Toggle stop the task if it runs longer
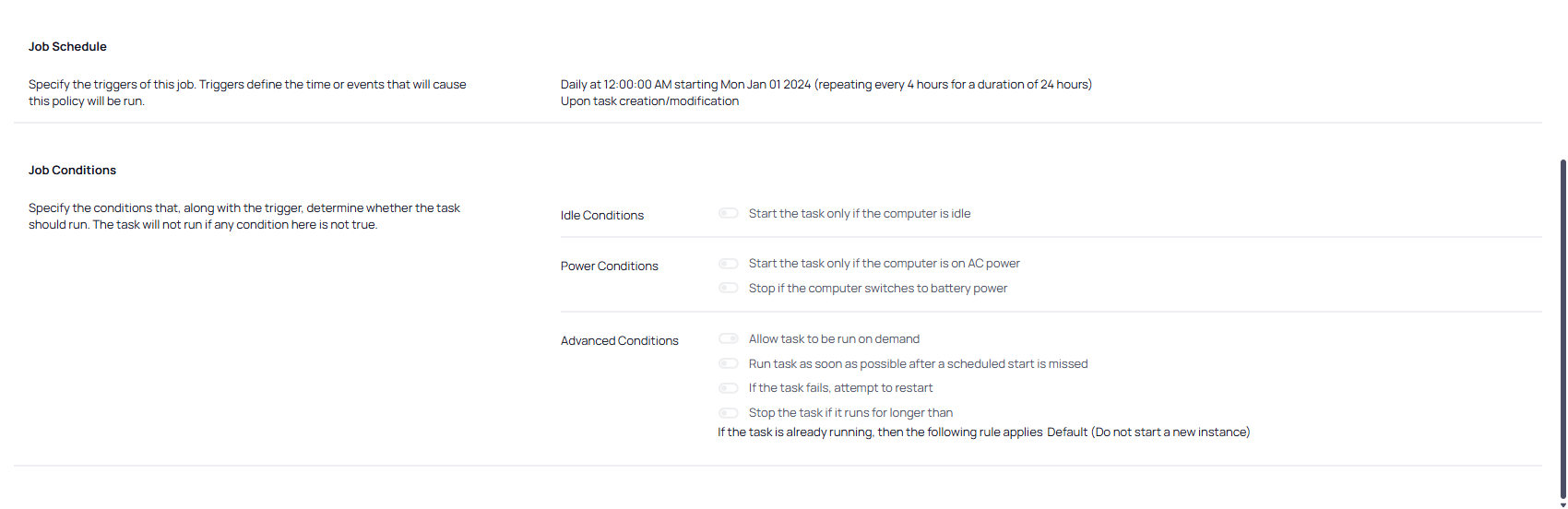This screenshot has width=1568, height=509. pyautogui.click(x=729, y=413)
